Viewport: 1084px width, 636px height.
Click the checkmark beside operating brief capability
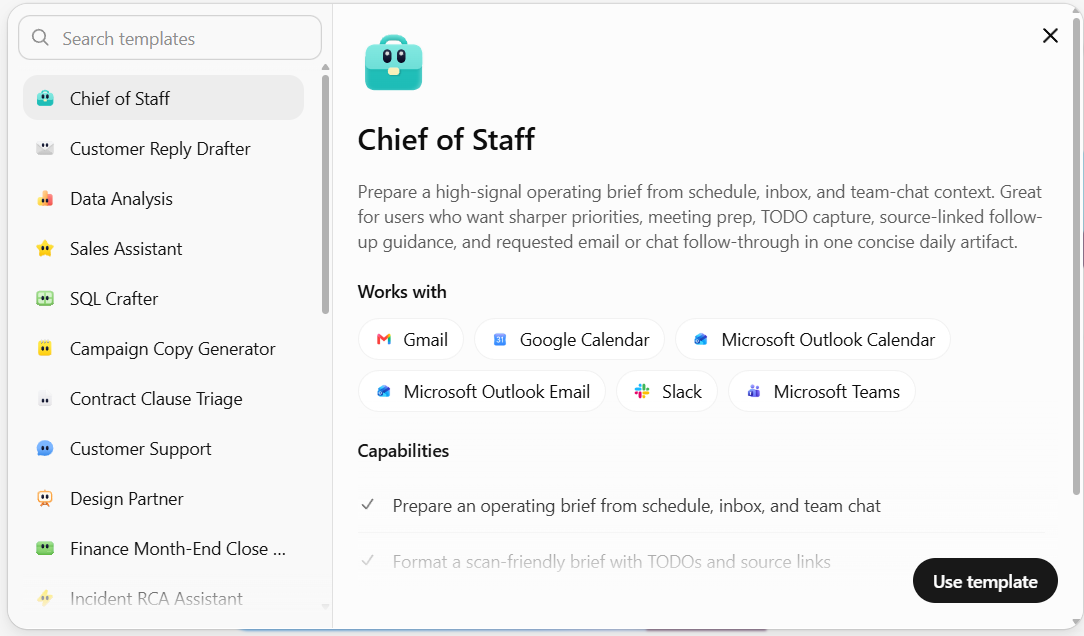pos(368,505)
